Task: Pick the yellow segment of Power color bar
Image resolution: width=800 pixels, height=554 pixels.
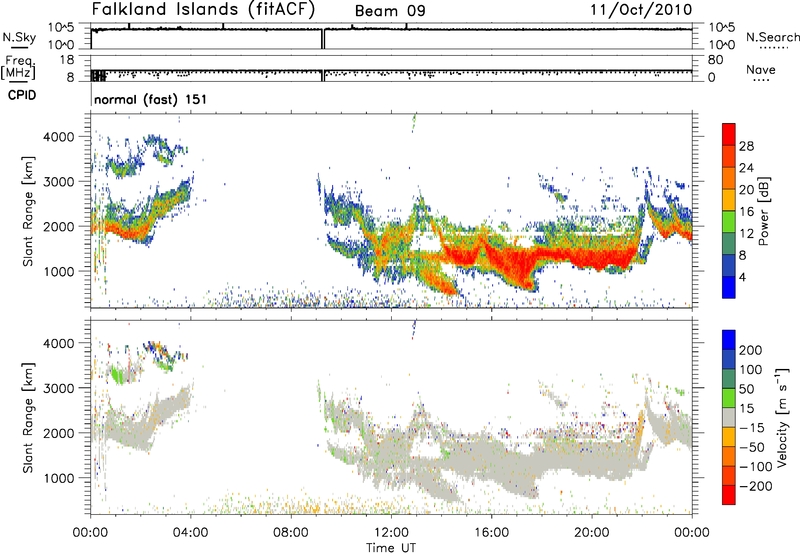Action: pos(729,200)
